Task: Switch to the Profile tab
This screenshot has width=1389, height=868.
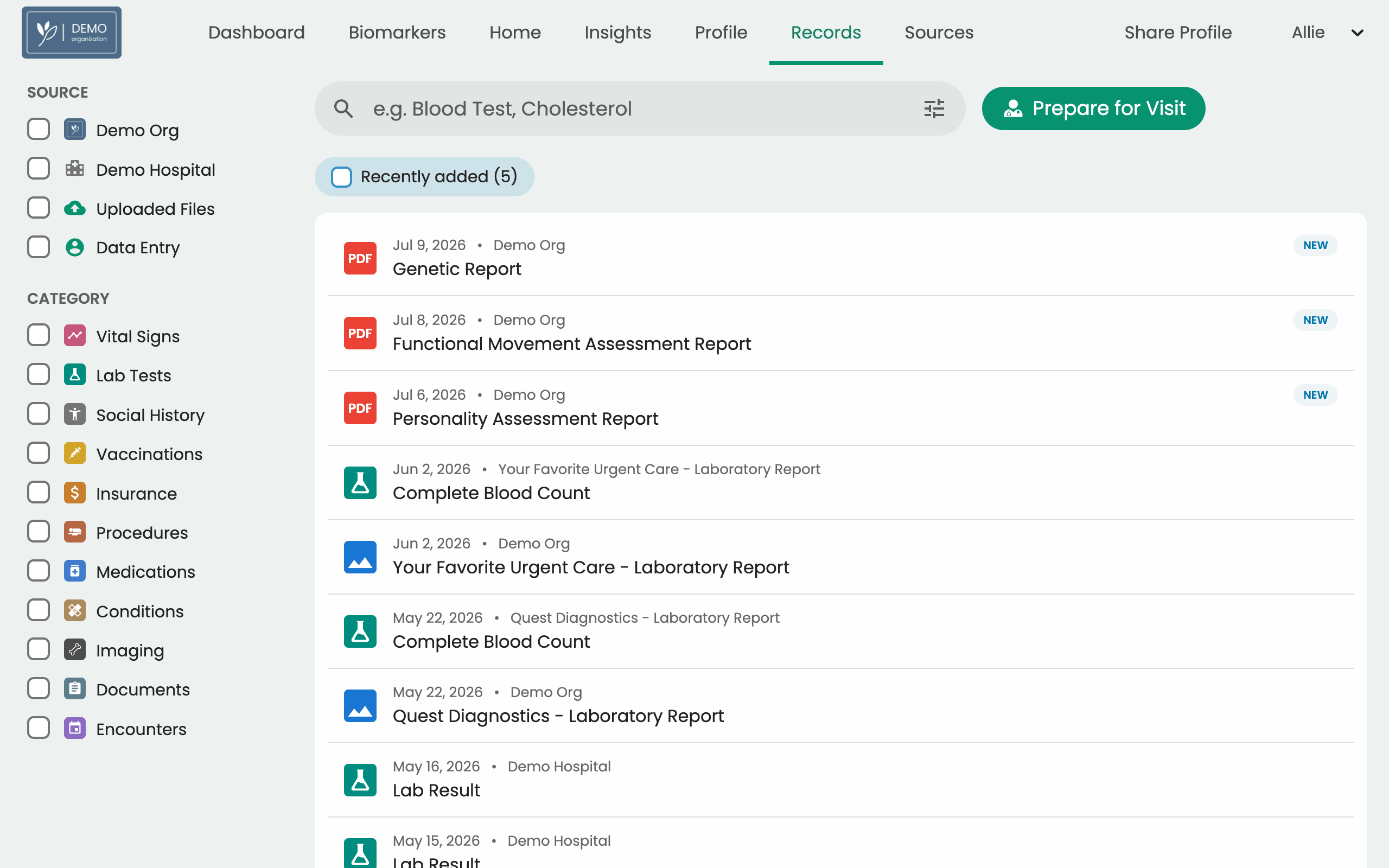Action: click(721, 33)
